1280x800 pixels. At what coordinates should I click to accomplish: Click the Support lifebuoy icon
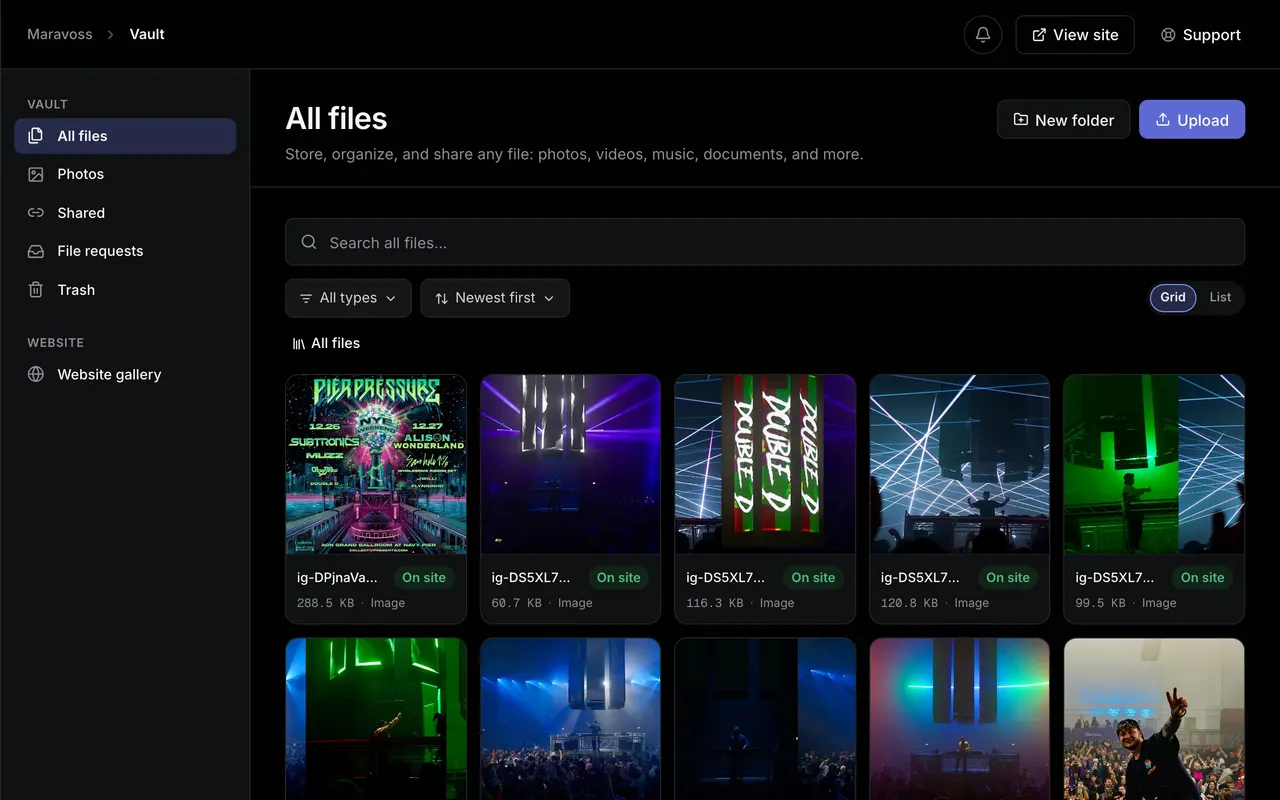[1168, 35]
